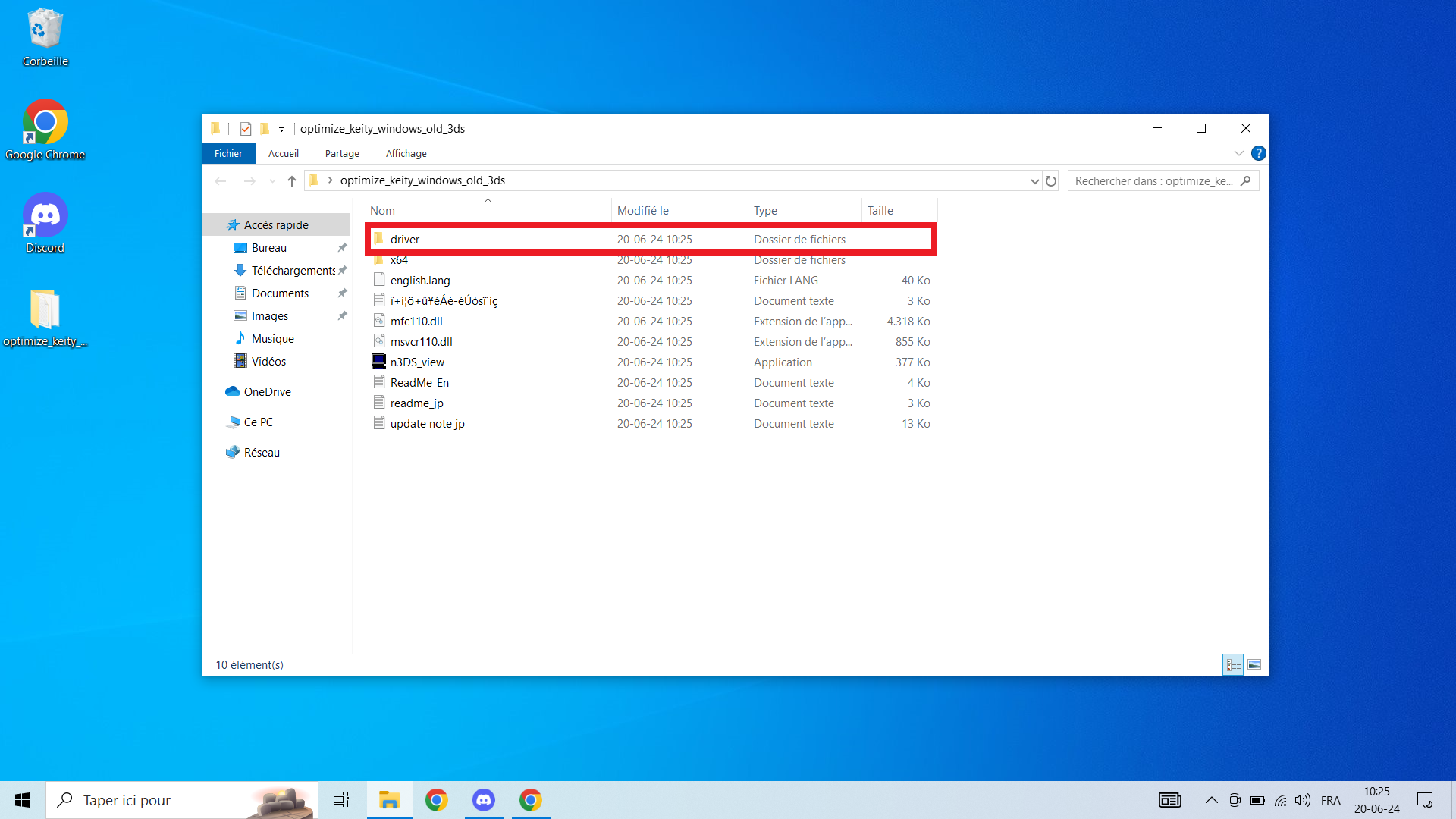Open the Fichier menu tab
The image size is (1456, 819).
pos(228,154)
